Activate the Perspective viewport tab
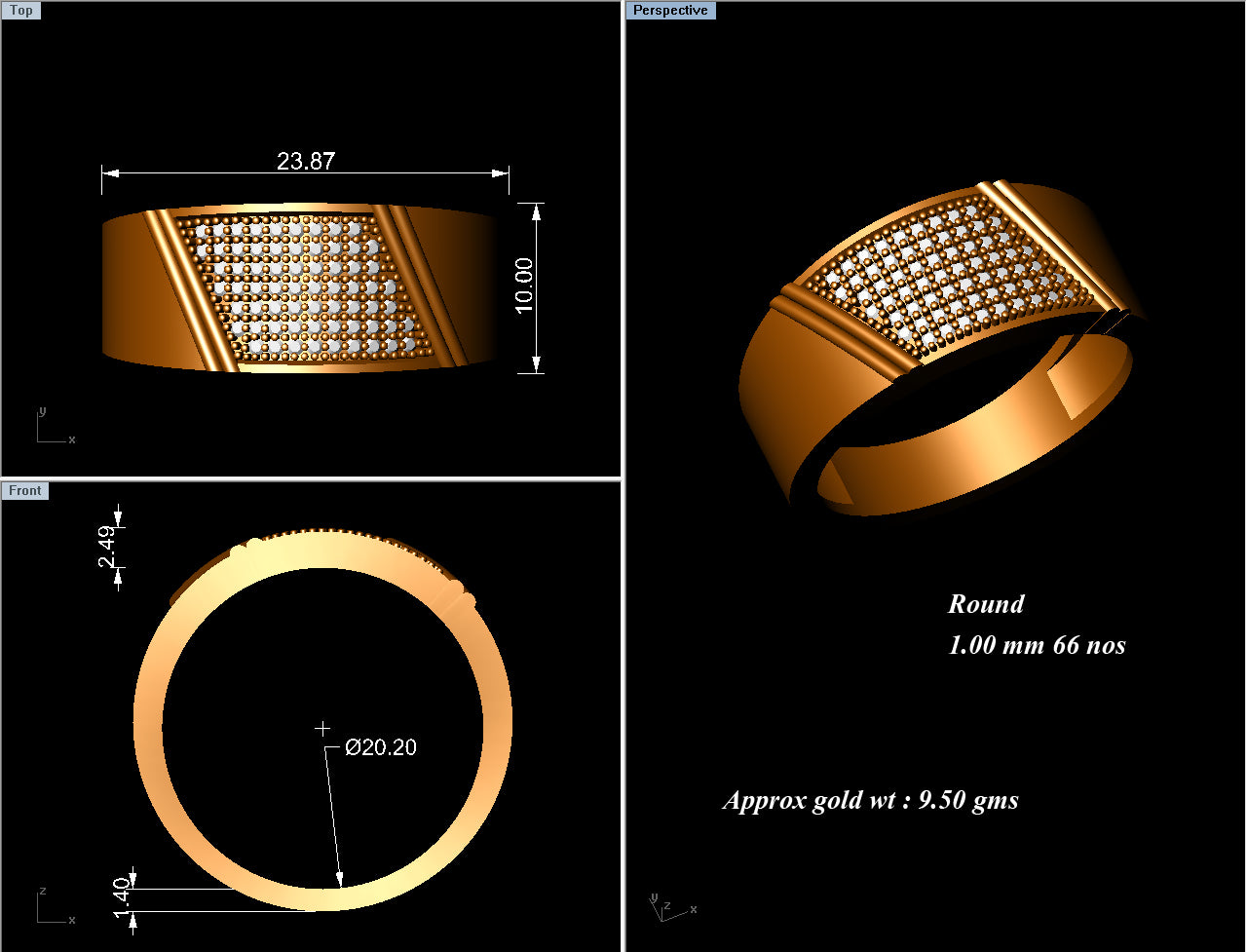 point(670,10)
